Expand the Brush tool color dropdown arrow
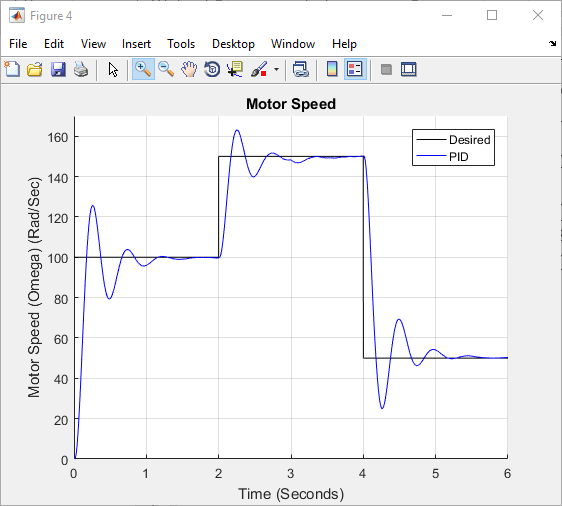This screenshot has width=562, height=506. [x=276, y=69]
